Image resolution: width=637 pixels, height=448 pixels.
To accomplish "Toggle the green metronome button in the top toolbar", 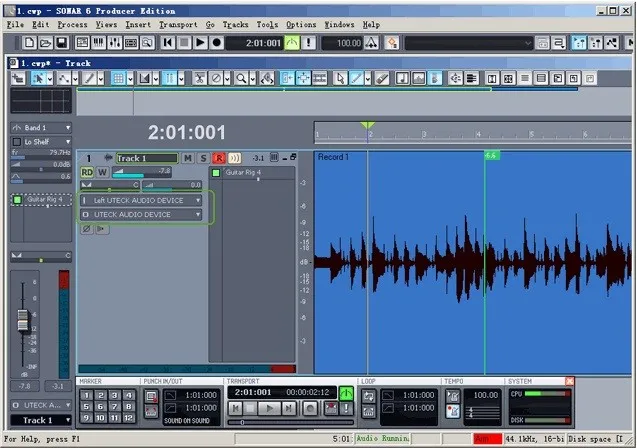I will (292, 43).
